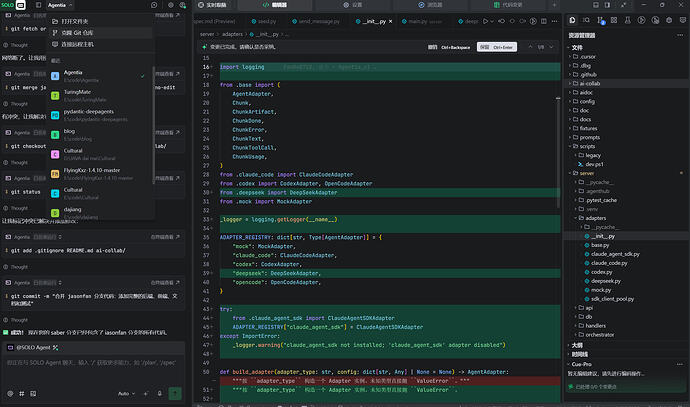Add a new top tab with plus
This screenshot has width=690, height=407.
click(x=554, y=5)
